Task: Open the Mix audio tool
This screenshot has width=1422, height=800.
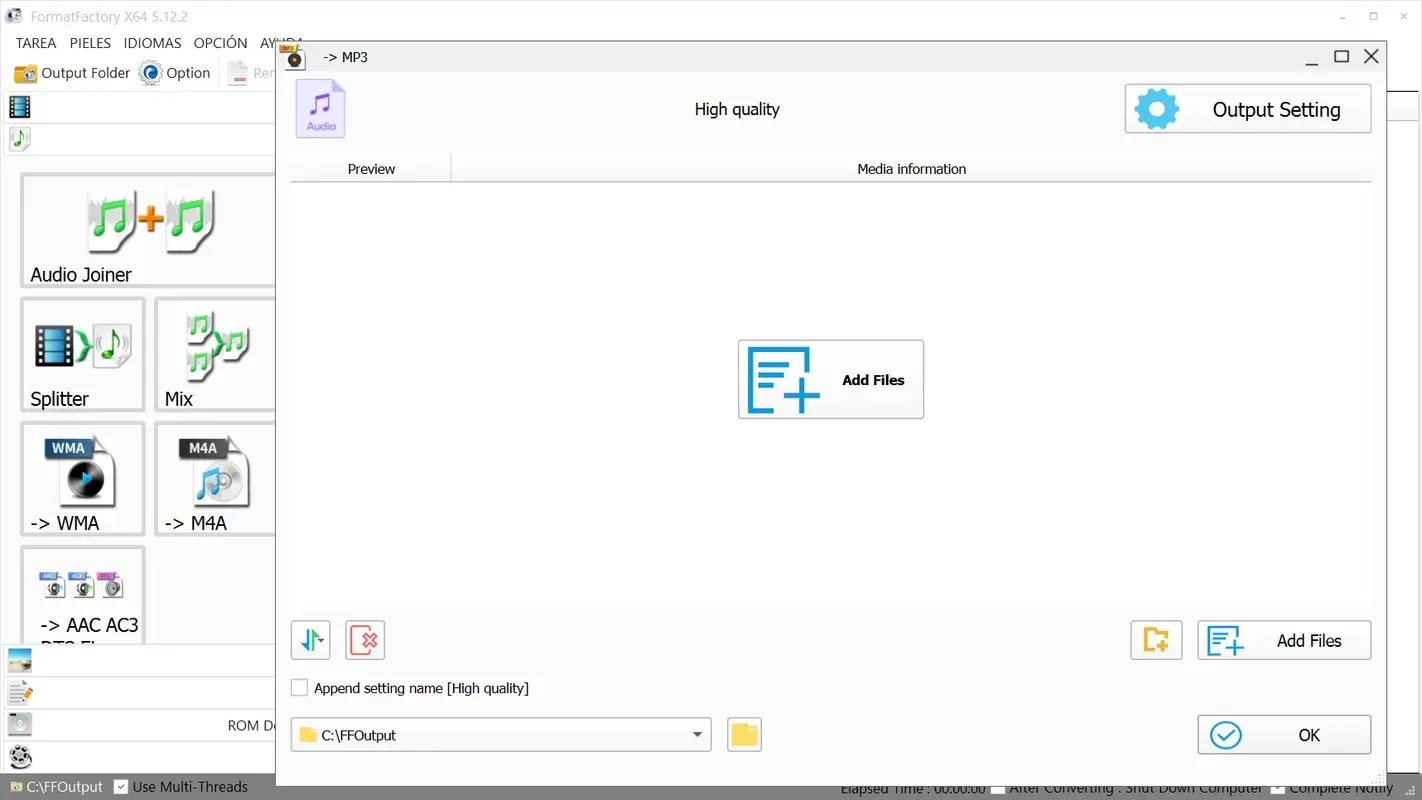Action: 213,355
